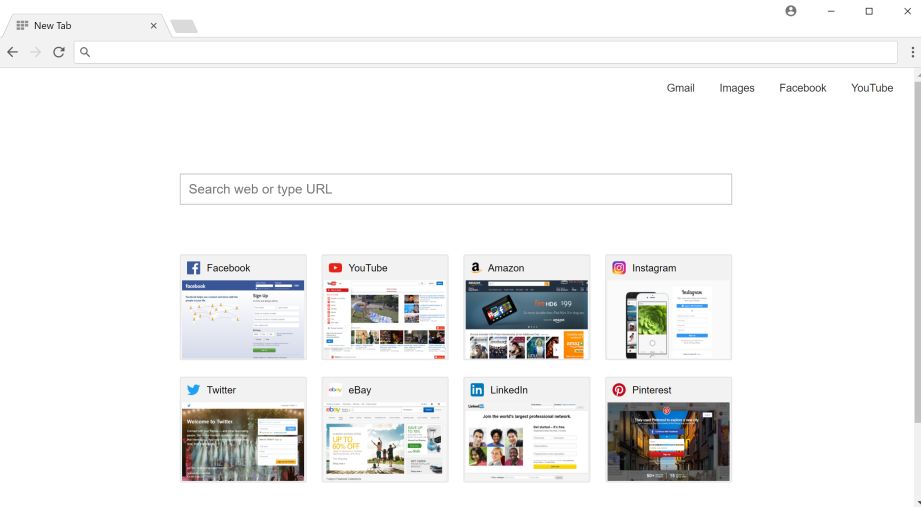Open the three-dot browser menu
Screen dimensions: 921x507
(x=912, y=52)
